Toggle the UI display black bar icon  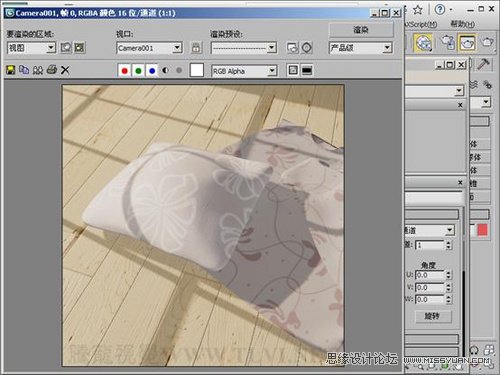pyautogui.click(x=307, y=70)
